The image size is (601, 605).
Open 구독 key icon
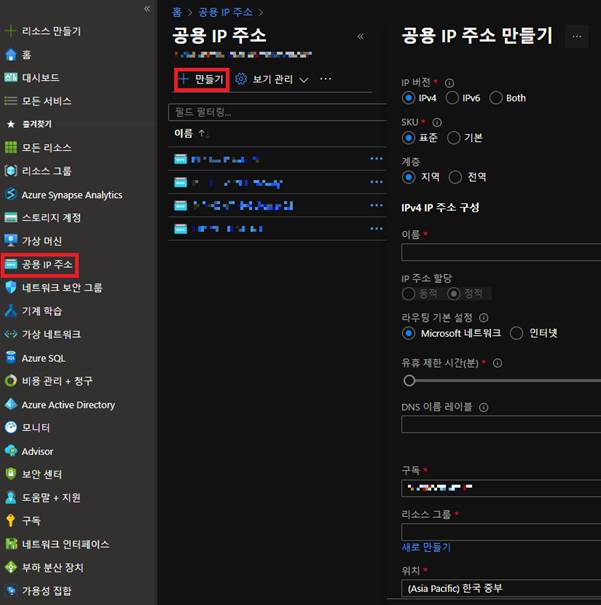click(11, 521)
